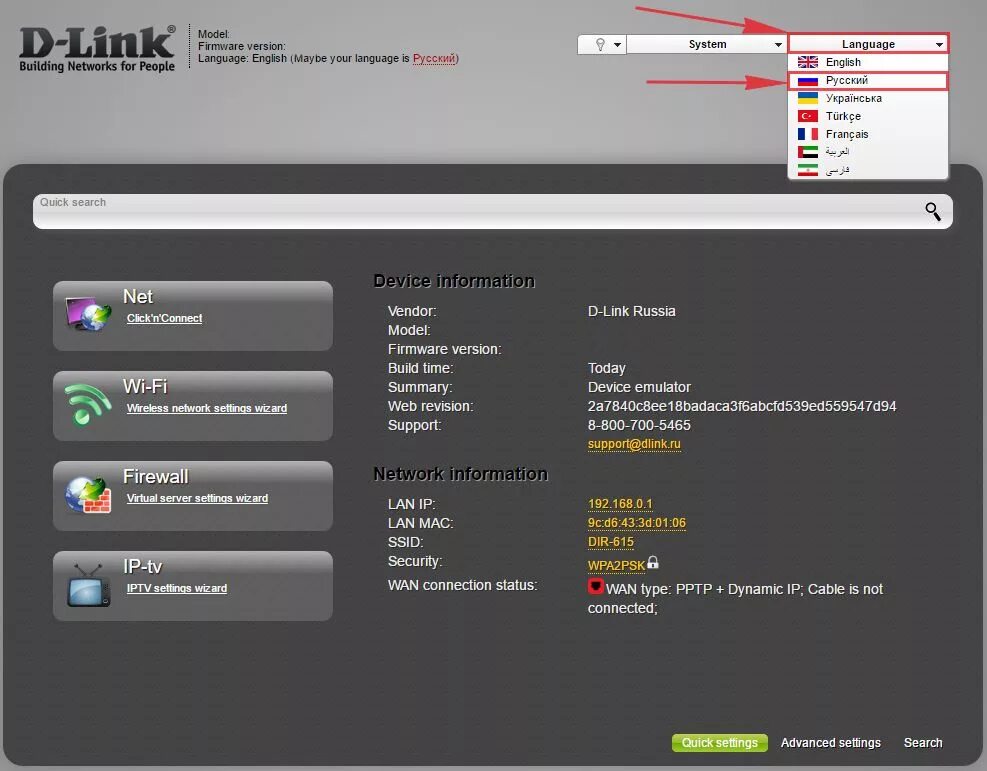Open Virtual server settings wizard
The height and width of the screenshot is (771, 987).
click(197, 498)
